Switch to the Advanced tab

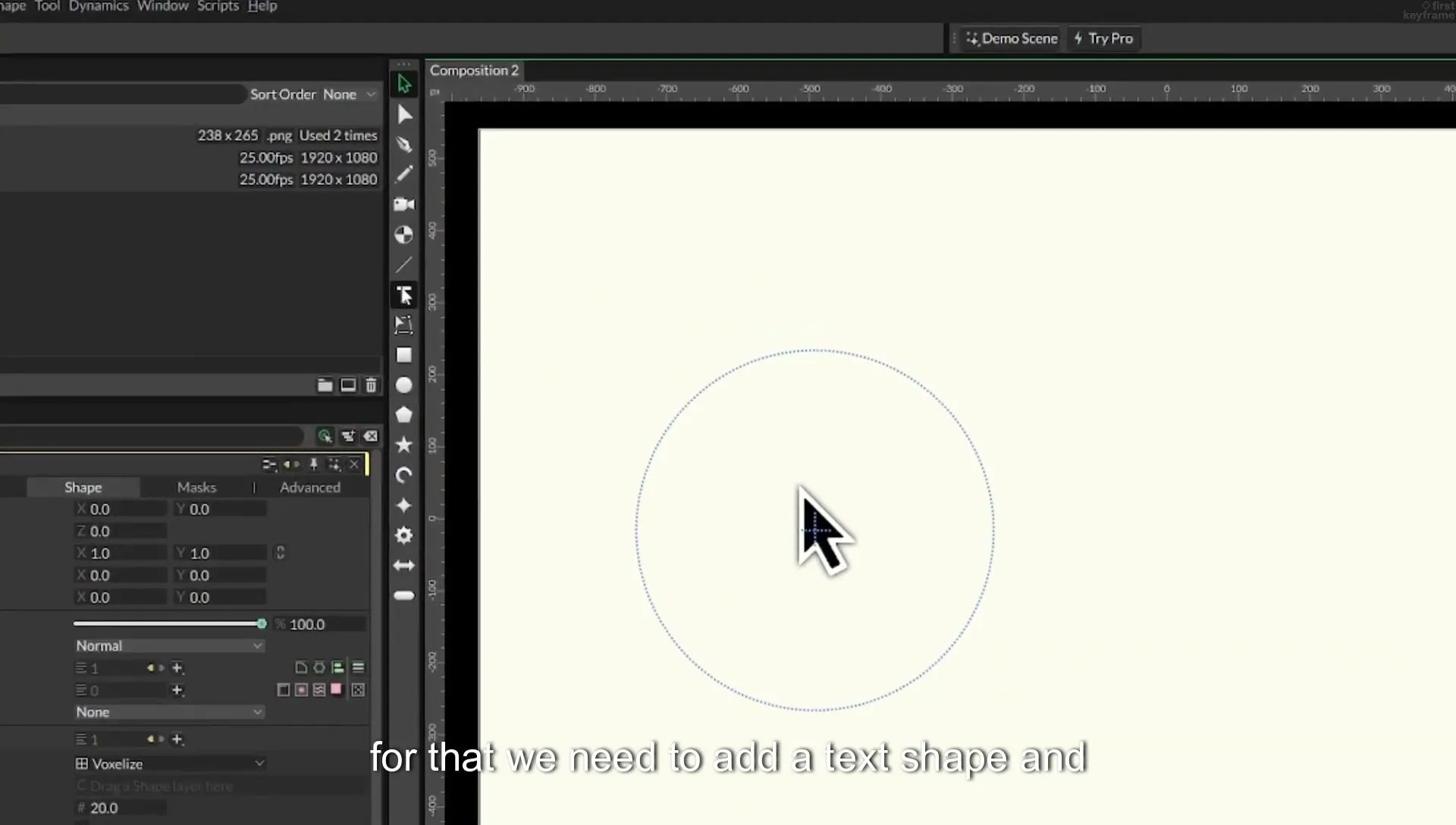point(310,488)
